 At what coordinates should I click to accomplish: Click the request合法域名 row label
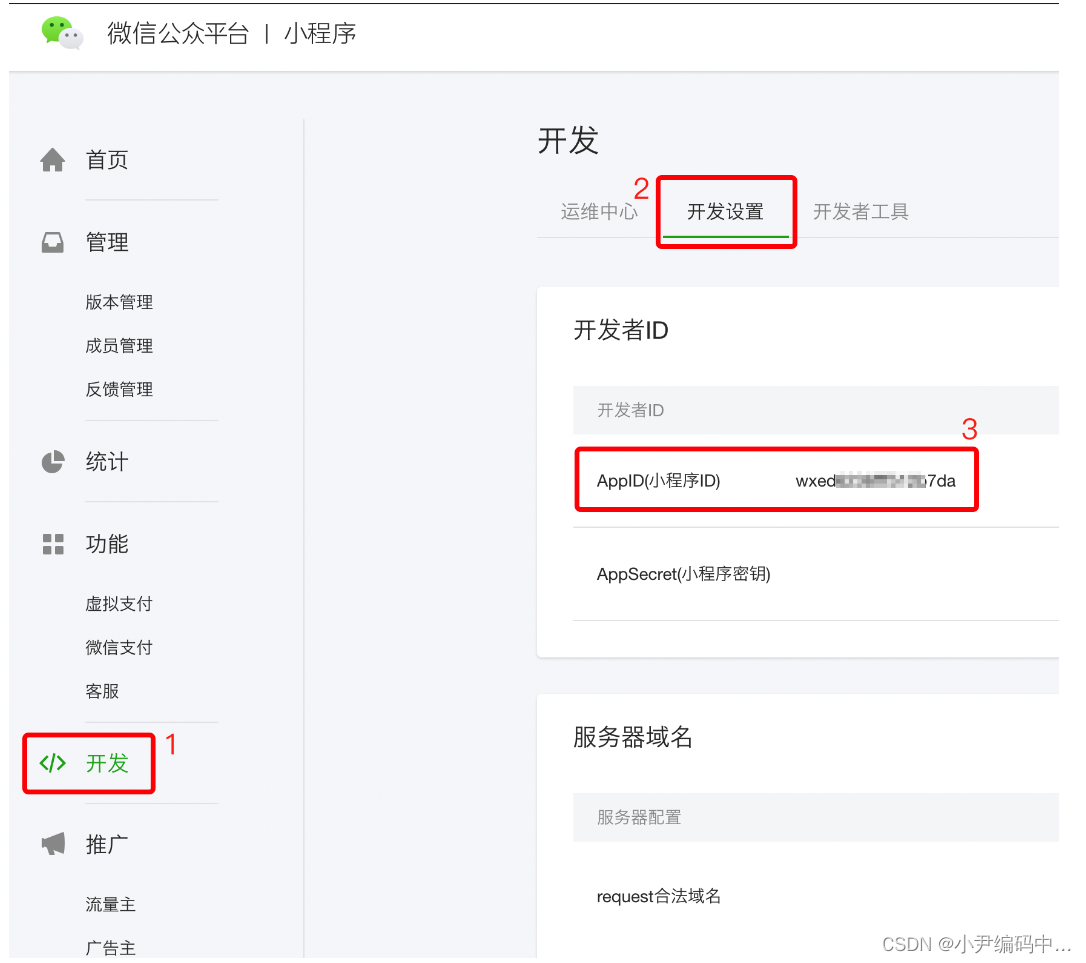(659, 896)
